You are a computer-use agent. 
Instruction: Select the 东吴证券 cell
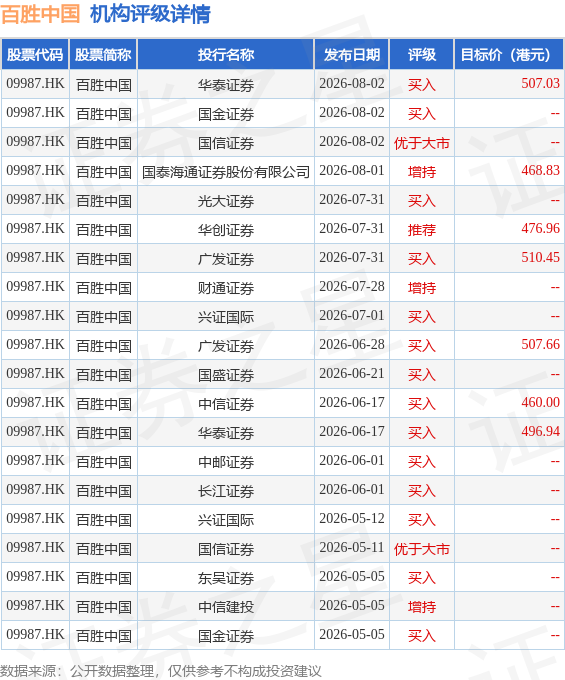[x=226, y=578]
